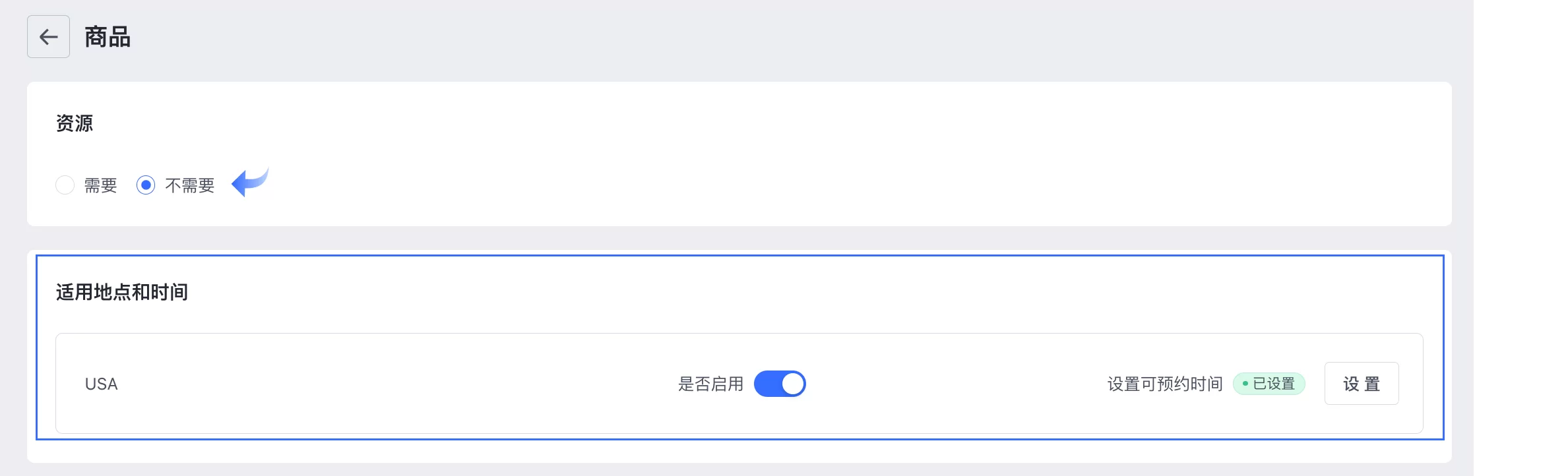Select the 不需要 radio option

pos(145,185)
